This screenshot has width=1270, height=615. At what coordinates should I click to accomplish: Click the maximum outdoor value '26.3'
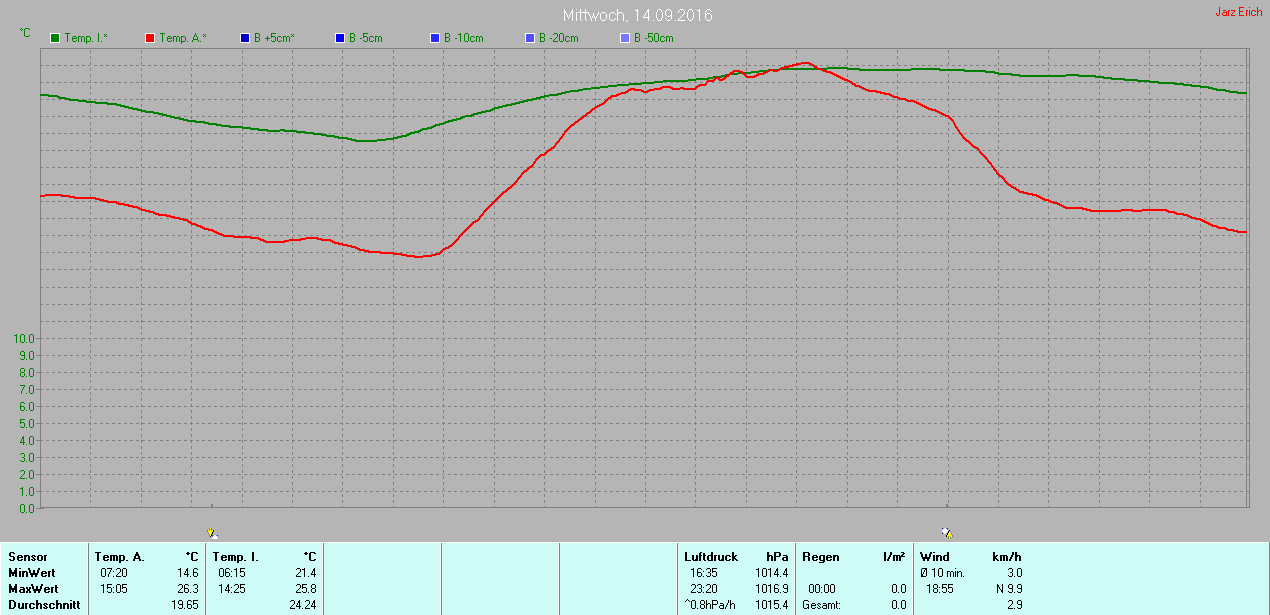tap(189, 589)
